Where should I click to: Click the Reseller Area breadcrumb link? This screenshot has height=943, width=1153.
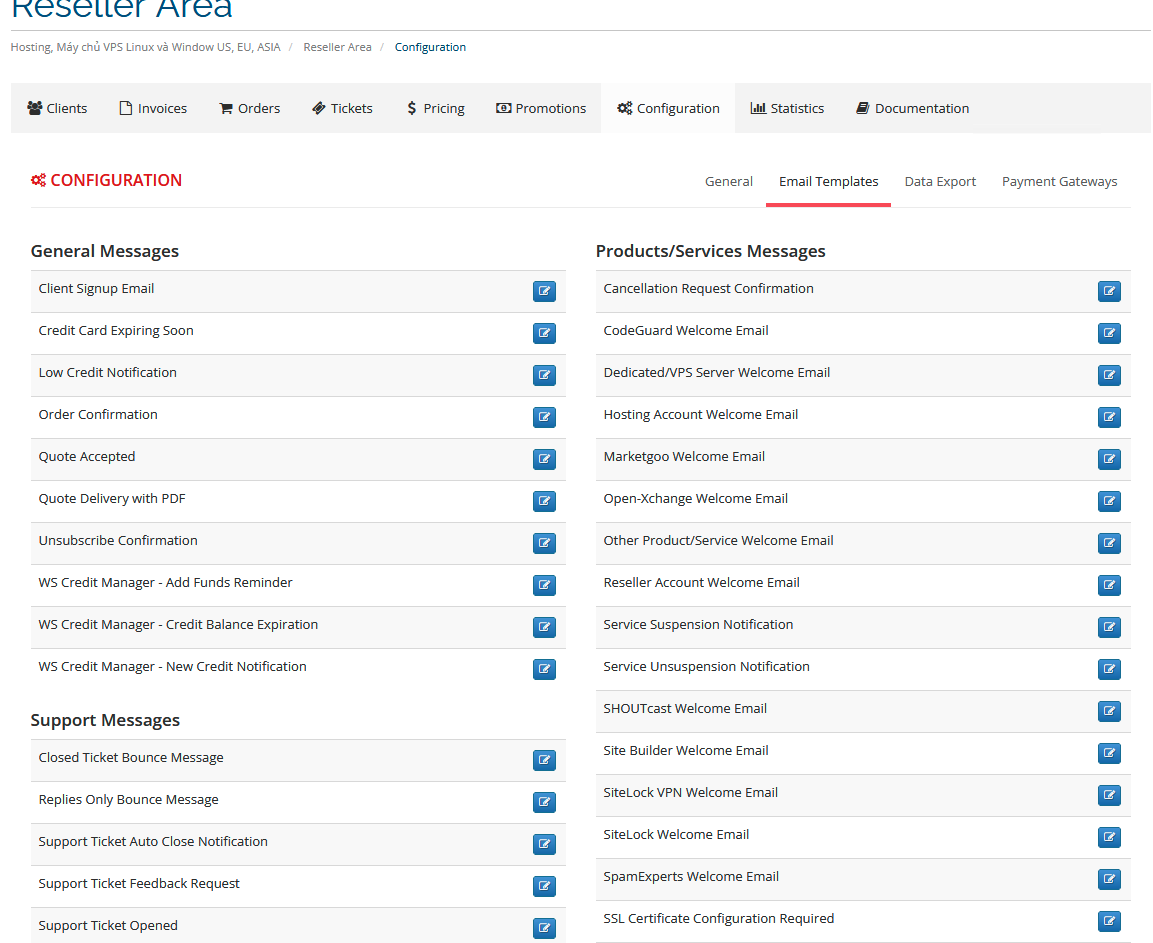click(337, 47)
